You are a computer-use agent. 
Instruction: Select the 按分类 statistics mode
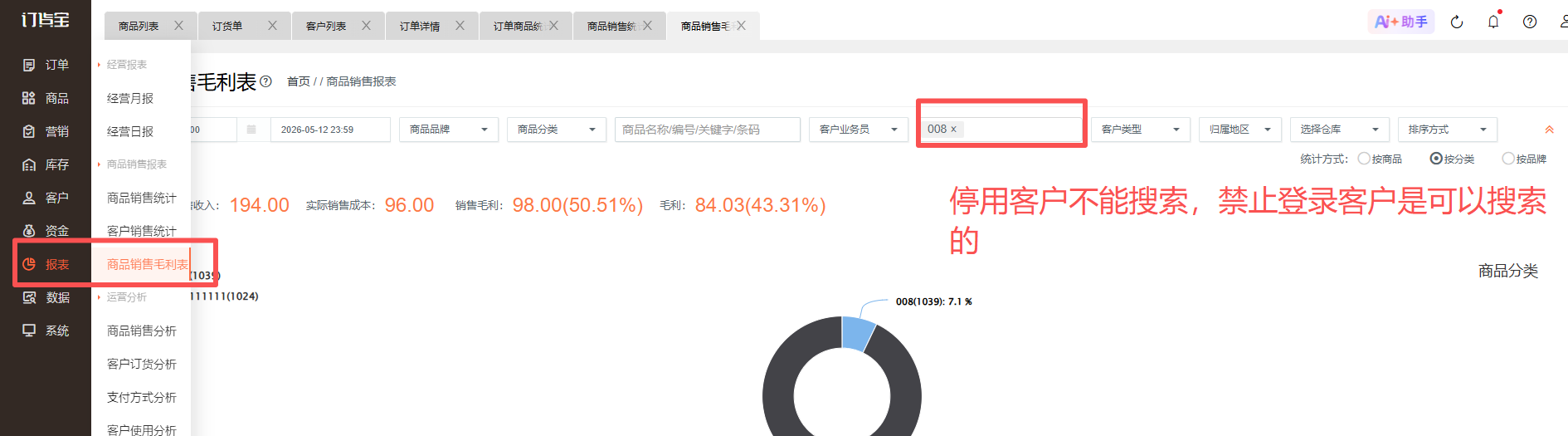coord(1436,159)
